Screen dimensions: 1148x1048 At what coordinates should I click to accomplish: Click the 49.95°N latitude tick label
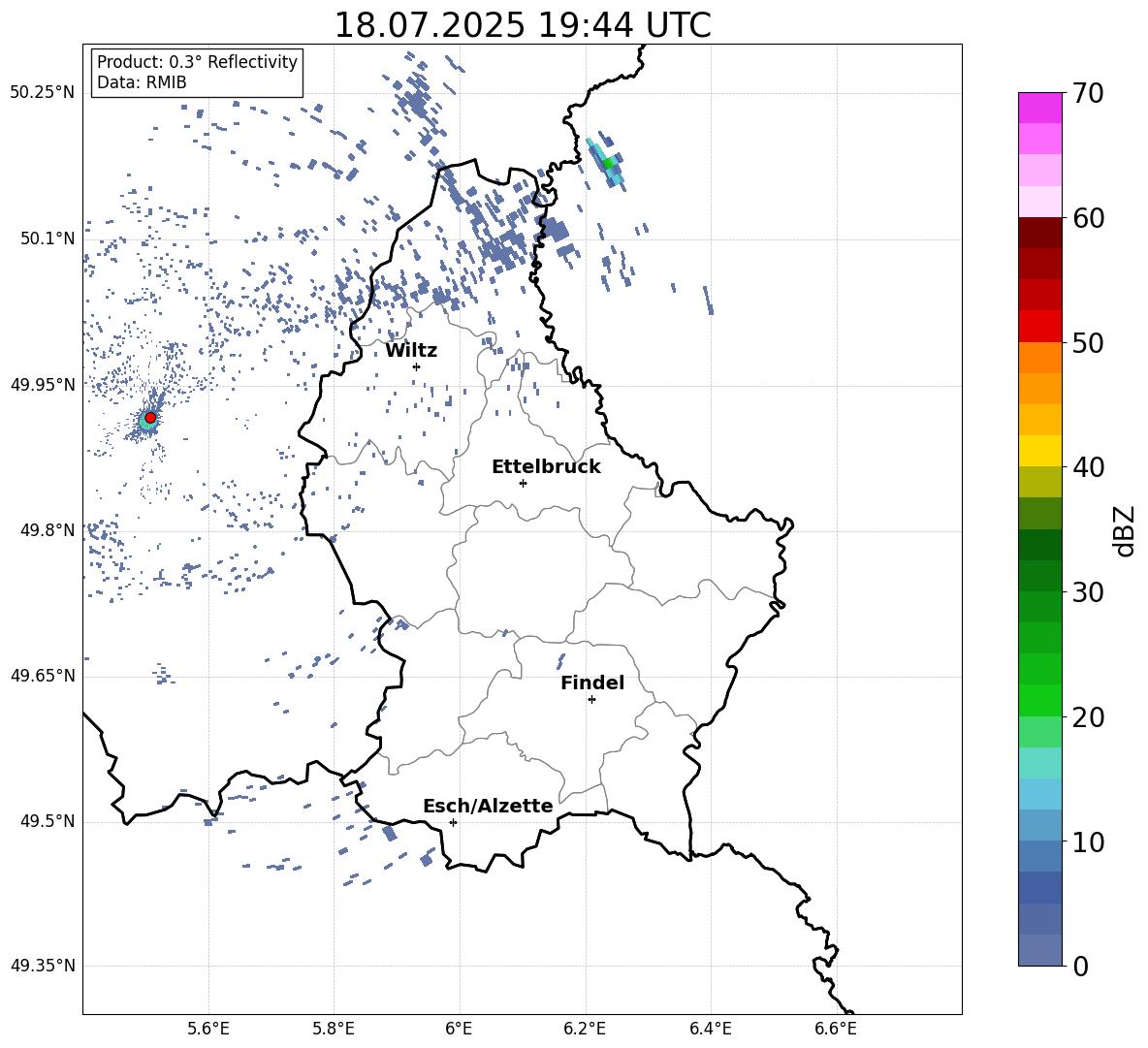pyautogui.click(x=43, y=384)
